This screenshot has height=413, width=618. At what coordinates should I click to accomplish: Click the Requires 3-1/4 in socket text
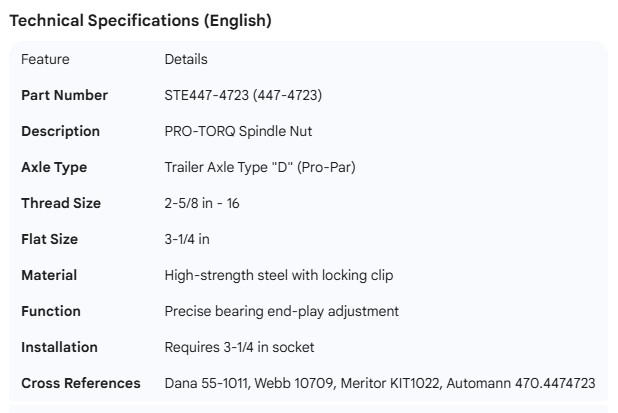(x=239, y=347)
